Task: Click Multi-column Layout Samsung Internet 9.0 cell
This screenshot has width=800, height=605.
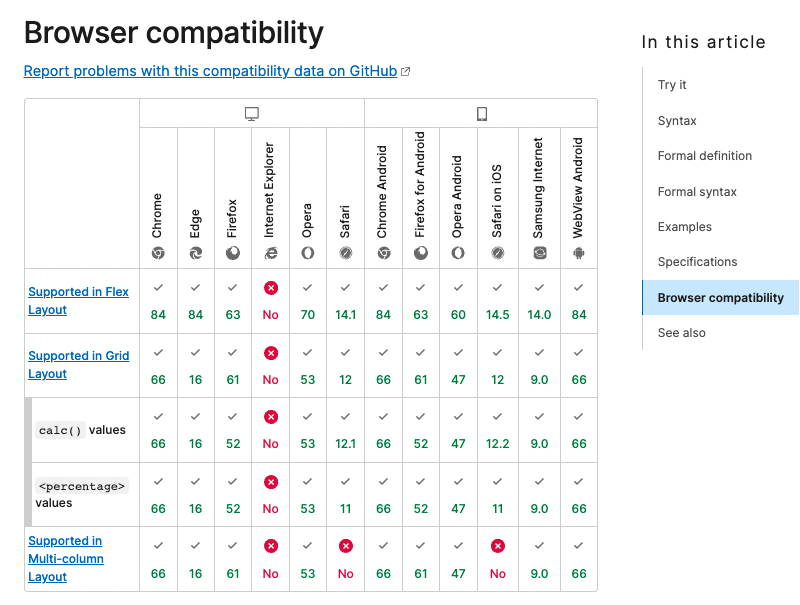Action: (x=539, y=560)
